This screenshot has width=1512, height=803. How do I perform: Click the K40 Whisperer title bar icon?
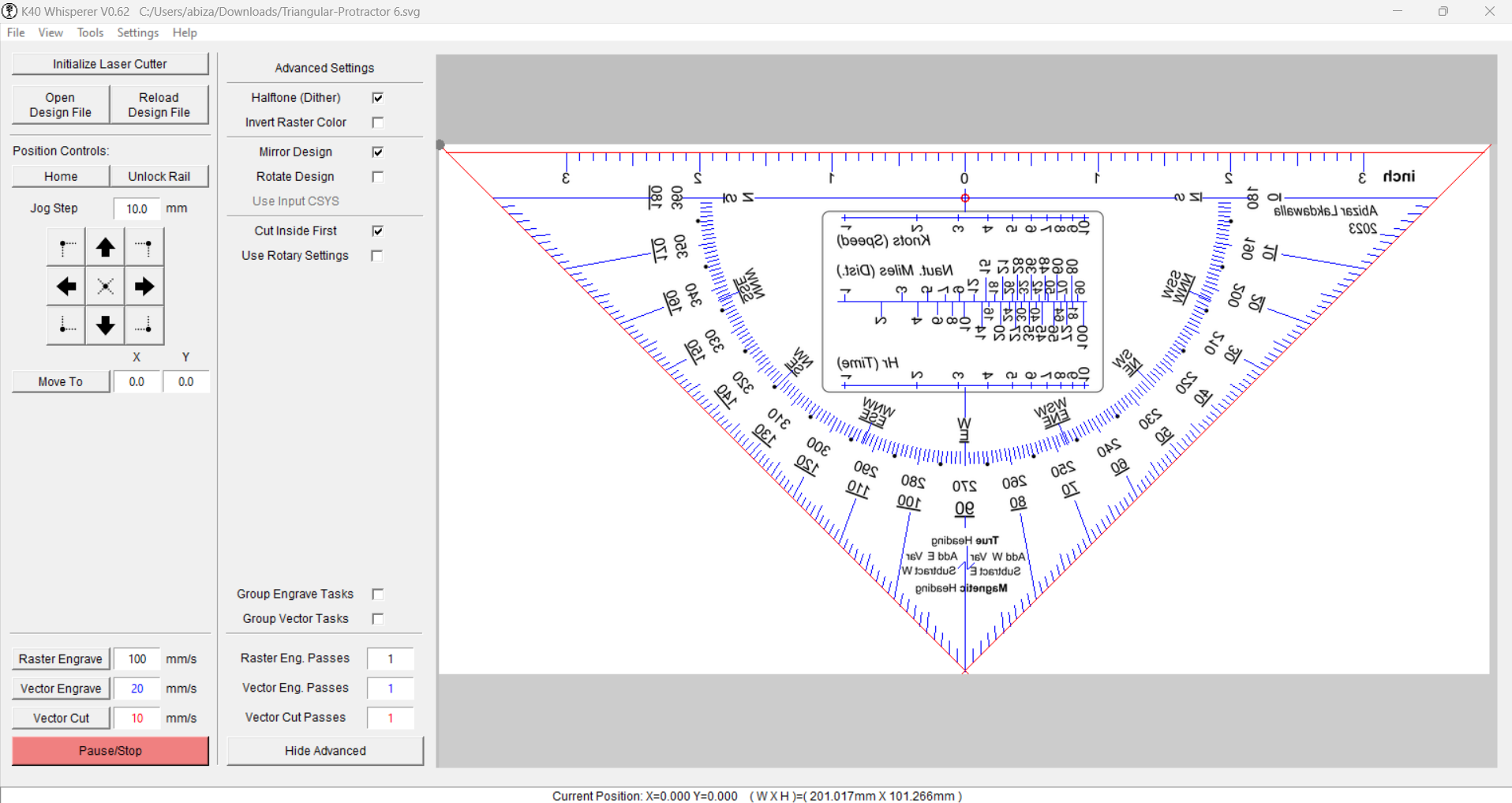(x=9, y=11)
